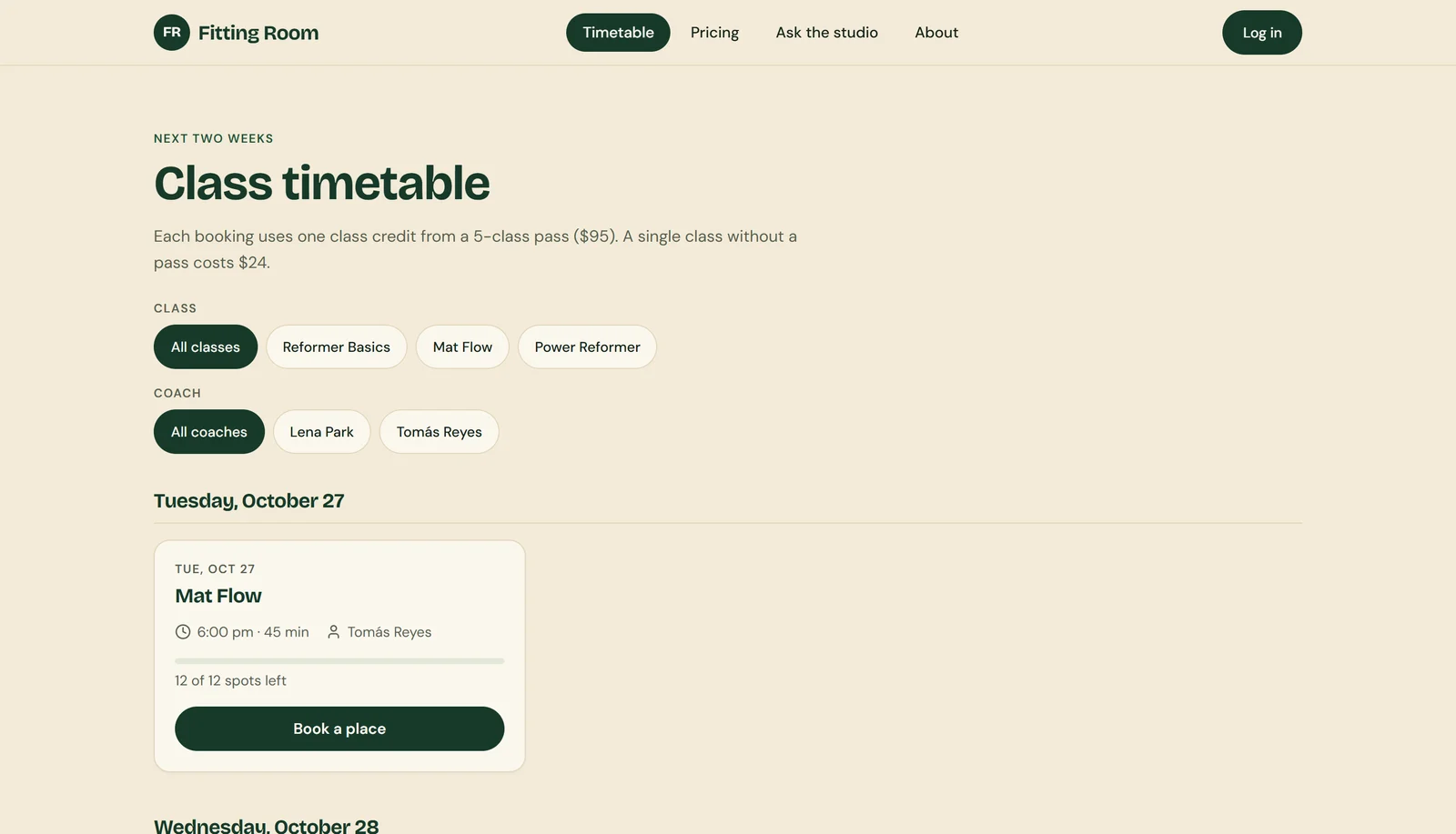The width and height of the screenshot is (1456, 834).
Task: Select the All coaches filter
Action: click(x=209, y=432)
